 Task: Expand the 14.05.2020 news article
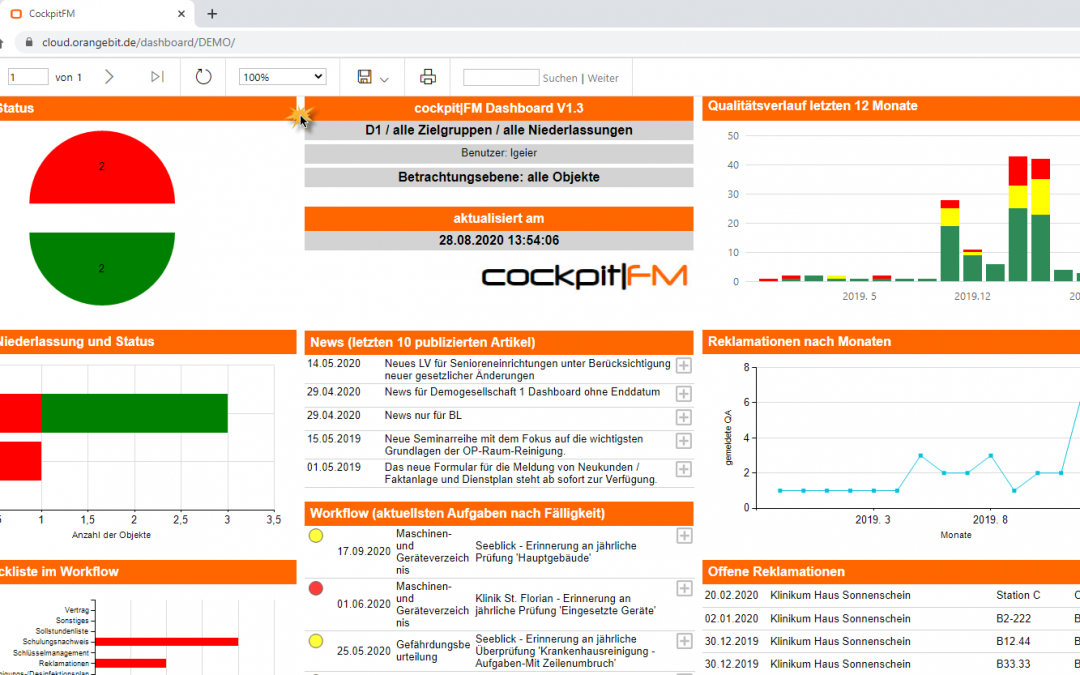[x=684, y=366]
